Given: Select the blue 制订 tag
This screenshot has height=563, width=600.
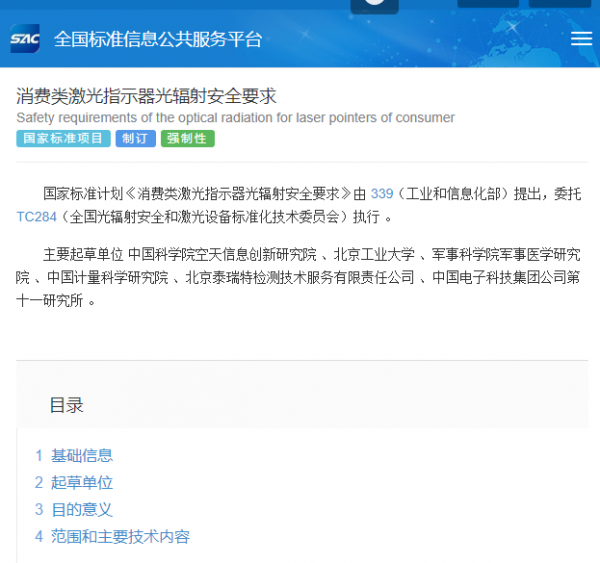Looking at the screenshot, I should [x=135, y=139].
